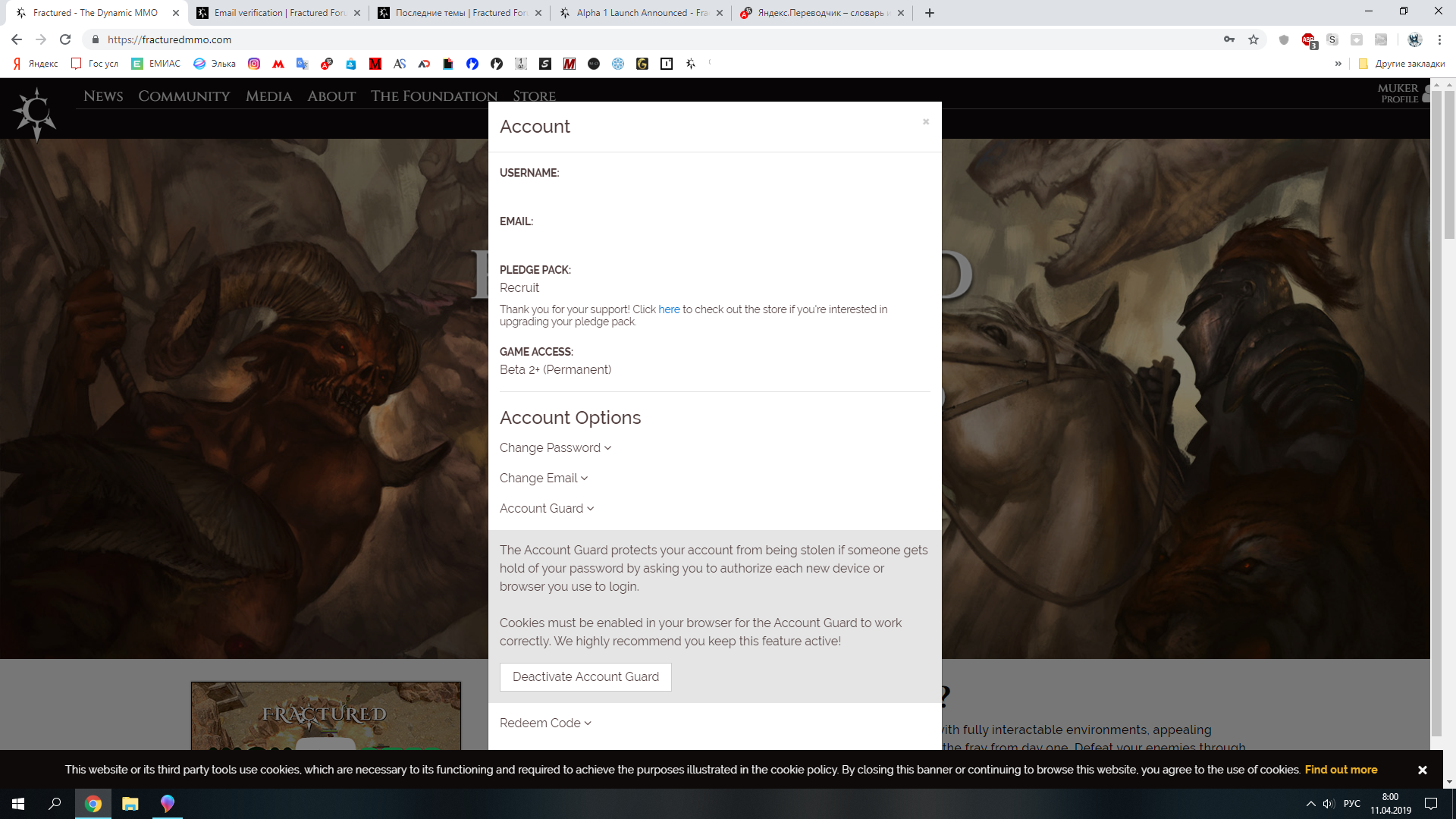Image resolution: width=1456 pixels, height=819 pixels.
Task: Click the gray shield extension icon
Action: 1284,39
